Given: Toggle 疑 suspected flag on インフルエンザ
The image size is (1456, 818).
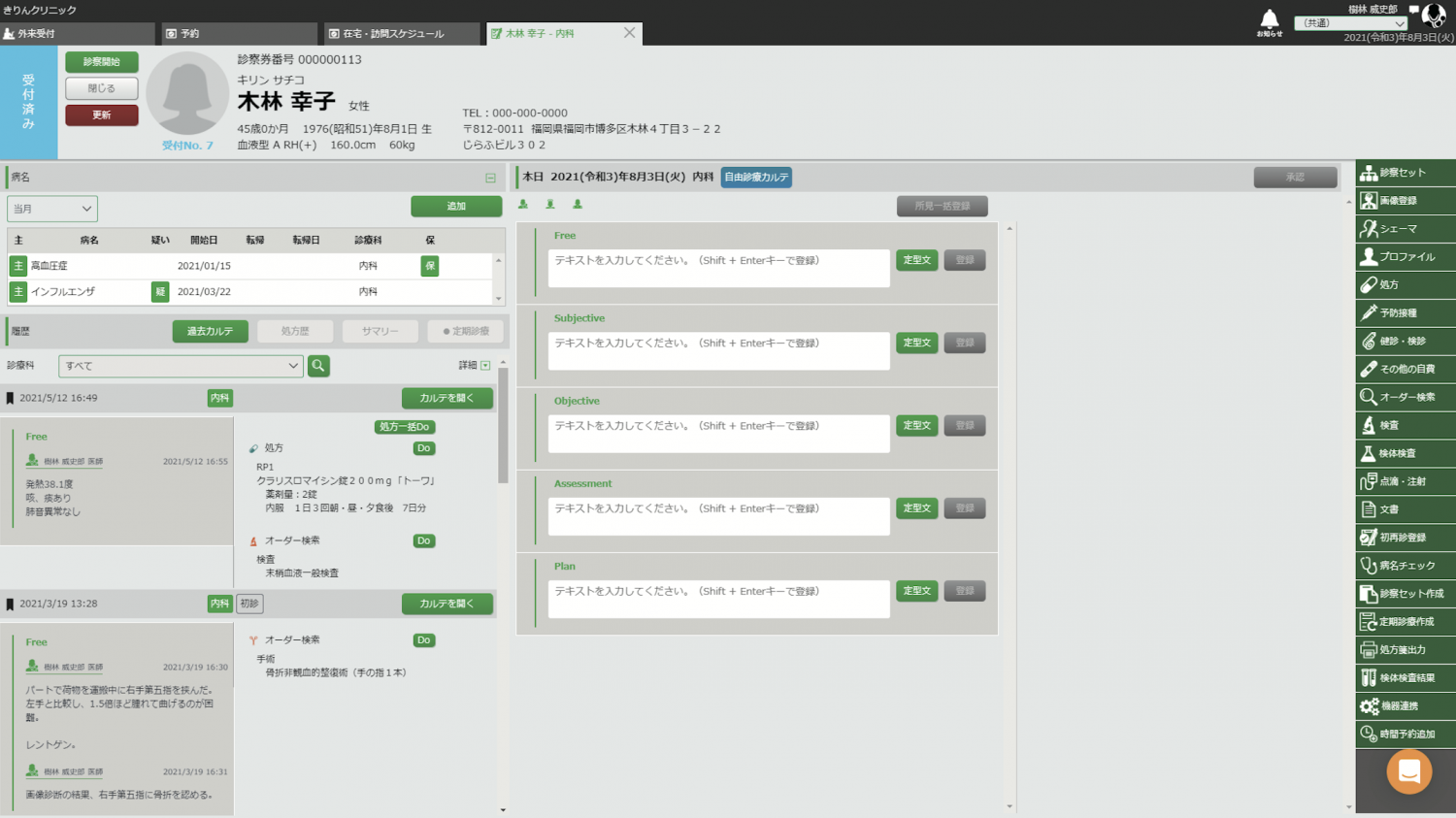Looking at the screenshot, I should click(x=160, y=292).
